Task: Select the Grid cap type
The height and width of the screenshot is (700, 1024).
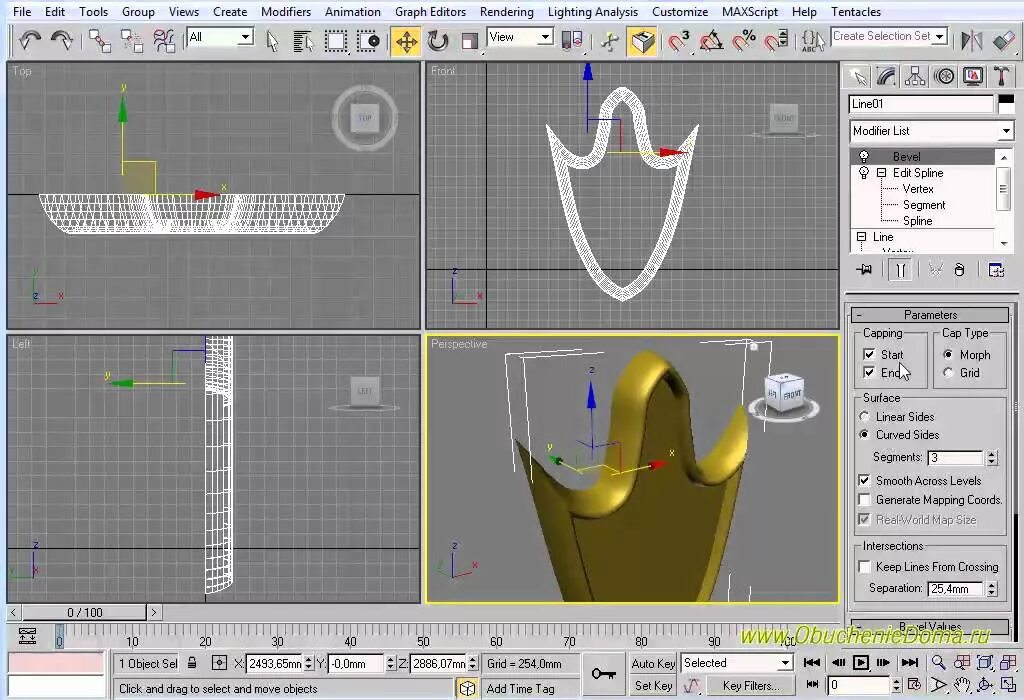Action: coord(948,372)
